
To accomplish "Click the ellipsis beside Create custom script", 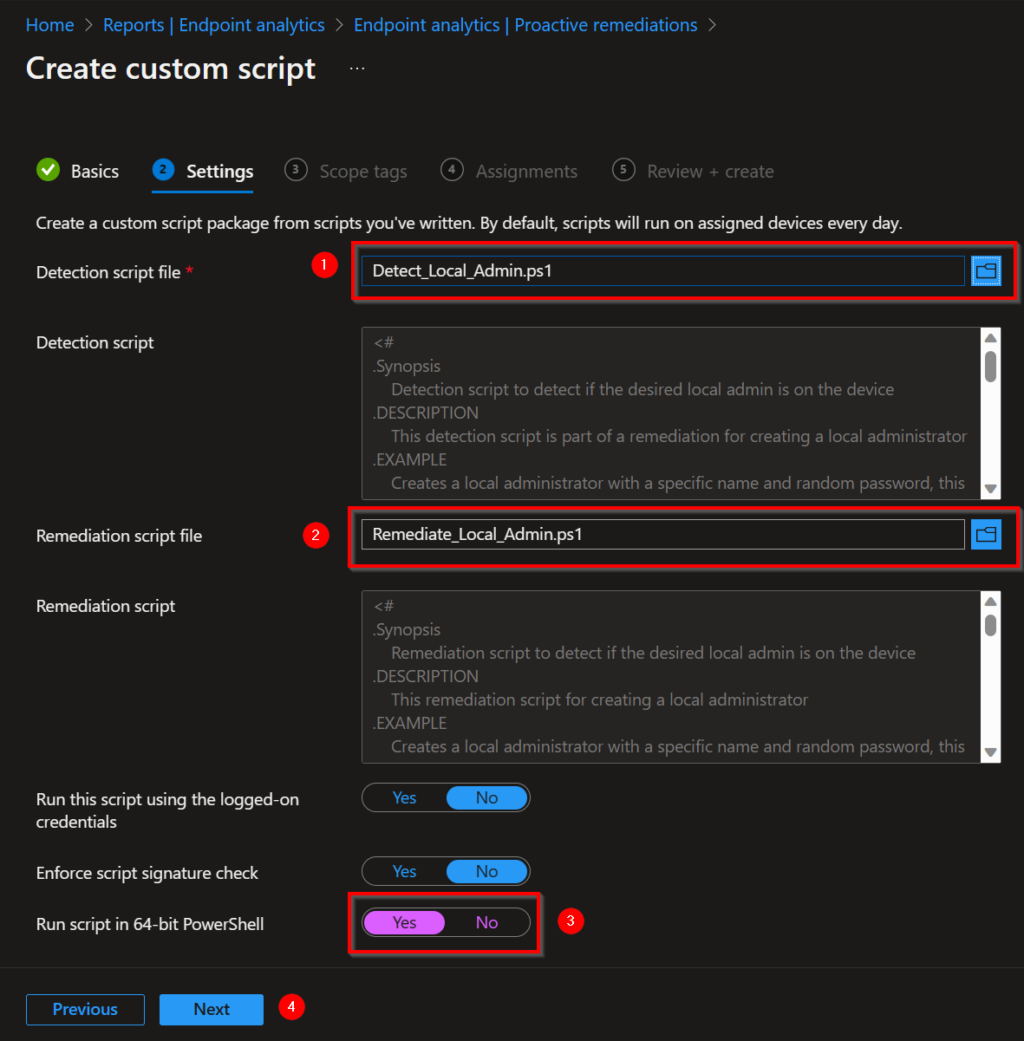I will click(356, 68).
